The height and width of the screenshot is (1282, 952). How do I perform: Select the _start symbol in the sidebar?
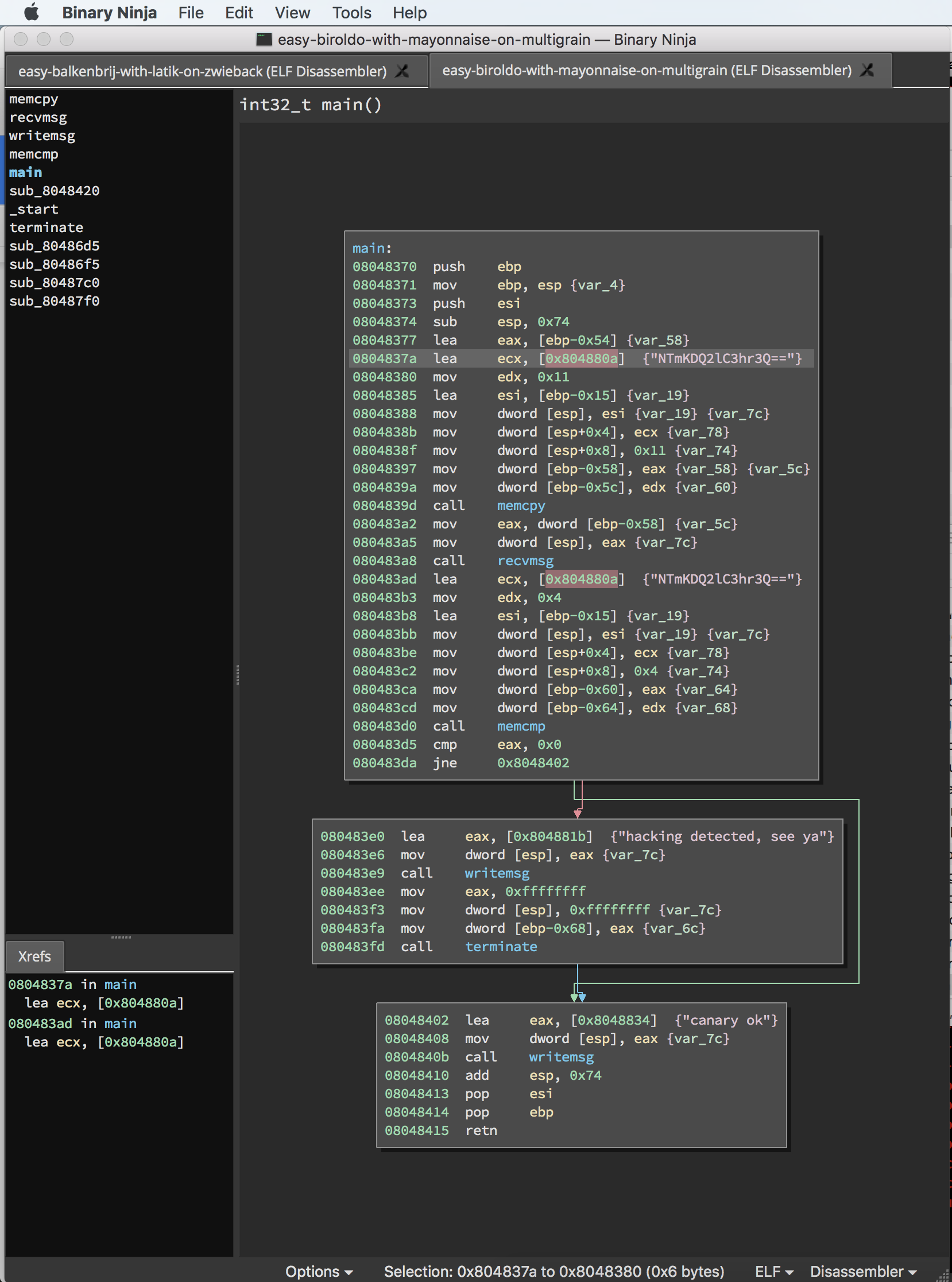(x=33, y=208)
